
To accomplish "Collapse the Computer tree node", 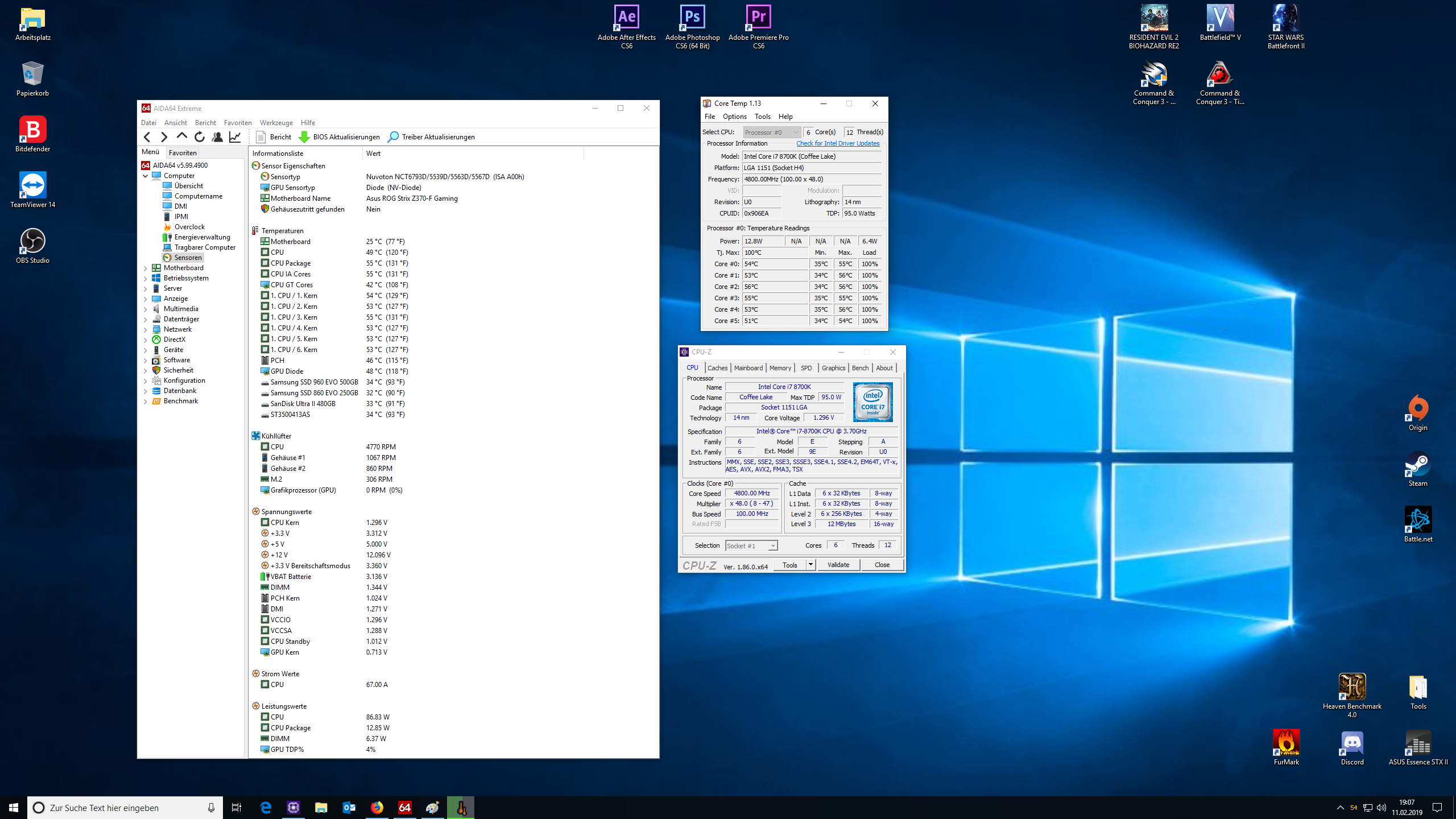I will pos(145,176).
